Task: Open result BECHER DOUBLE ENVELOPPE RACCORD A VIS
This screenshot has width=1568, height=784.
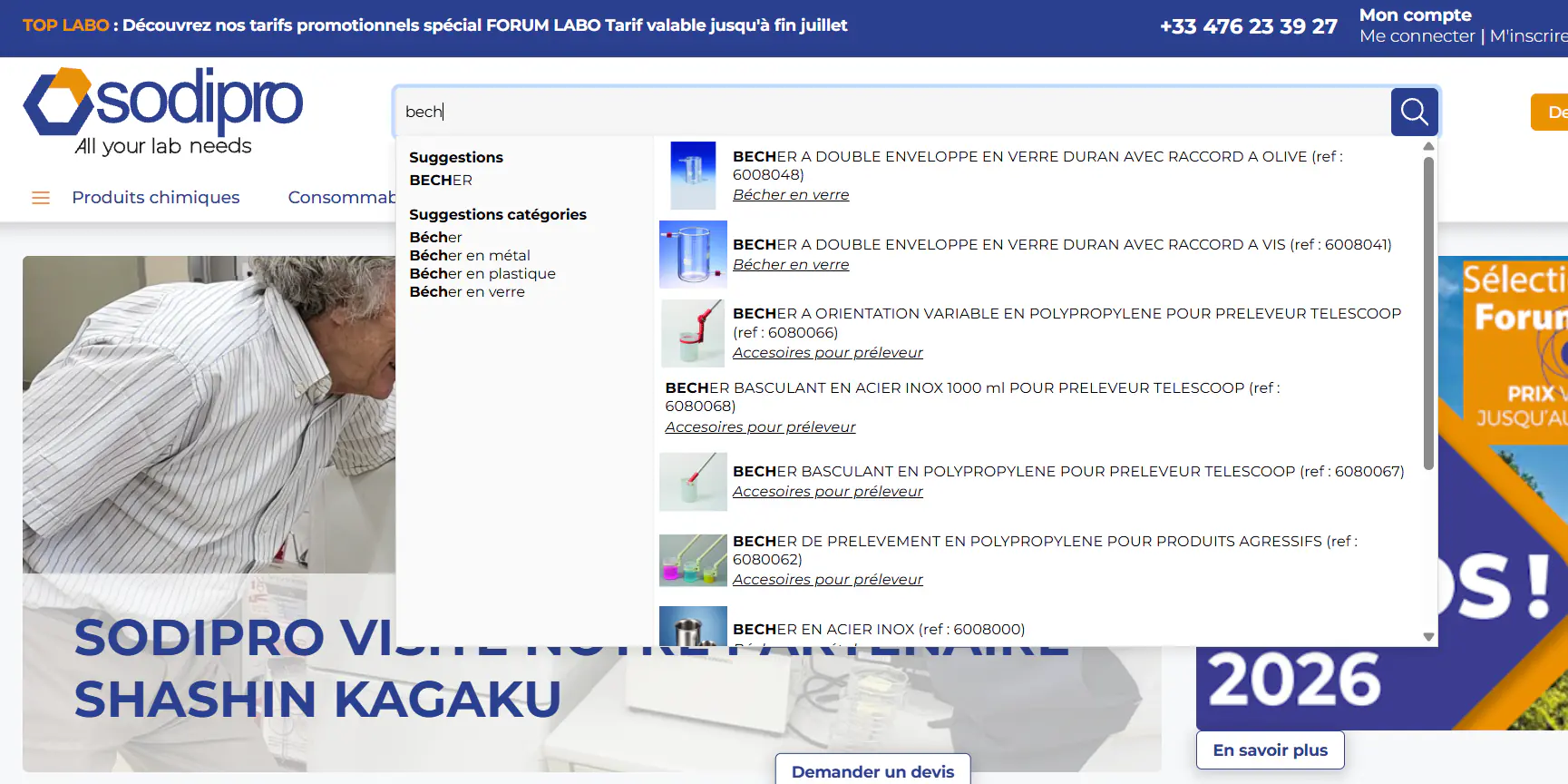Action: [x=1062, y=244]
